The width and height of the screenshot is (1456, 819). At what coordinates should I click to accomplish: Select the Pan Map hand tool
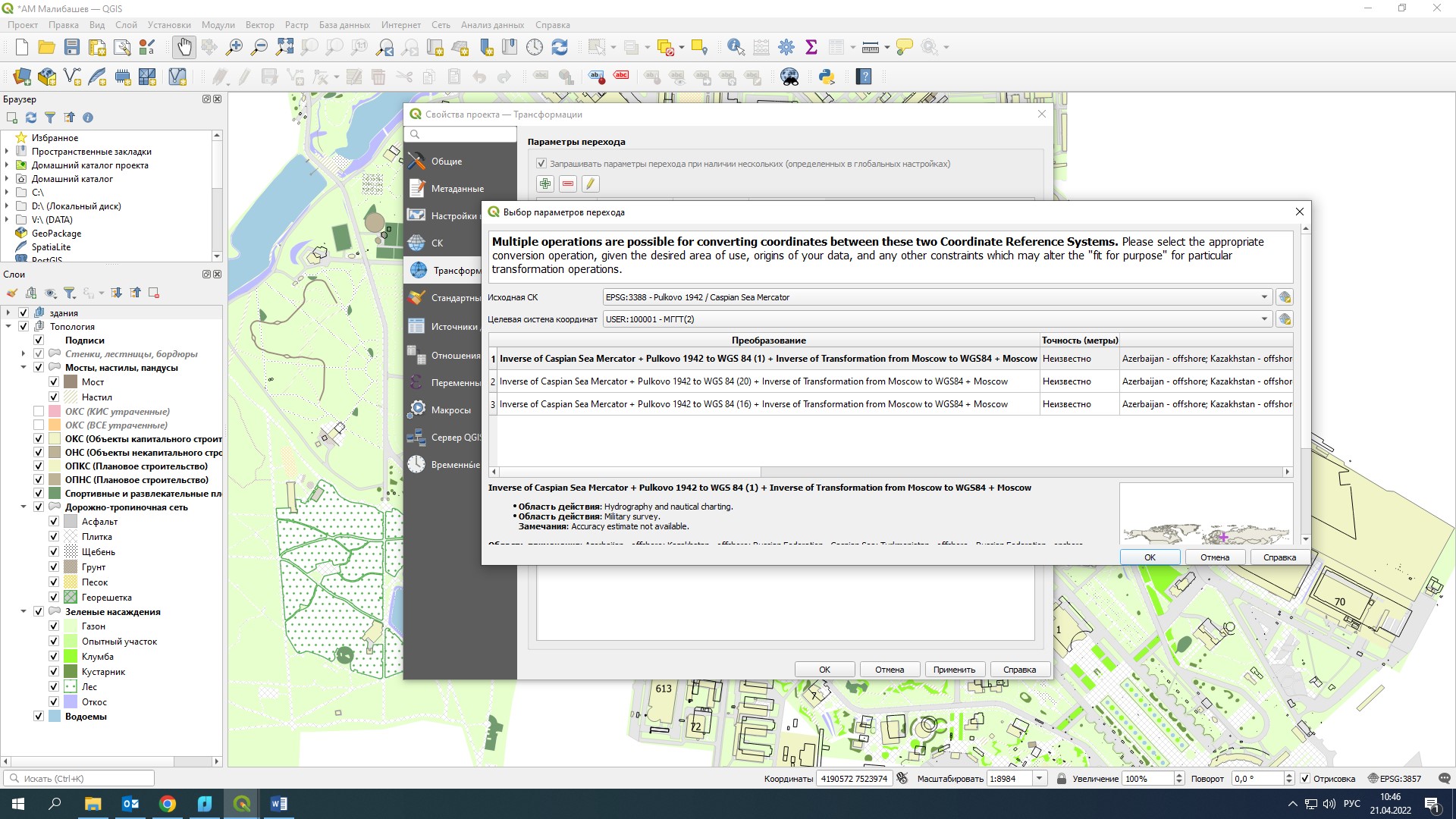coord(184,48)
